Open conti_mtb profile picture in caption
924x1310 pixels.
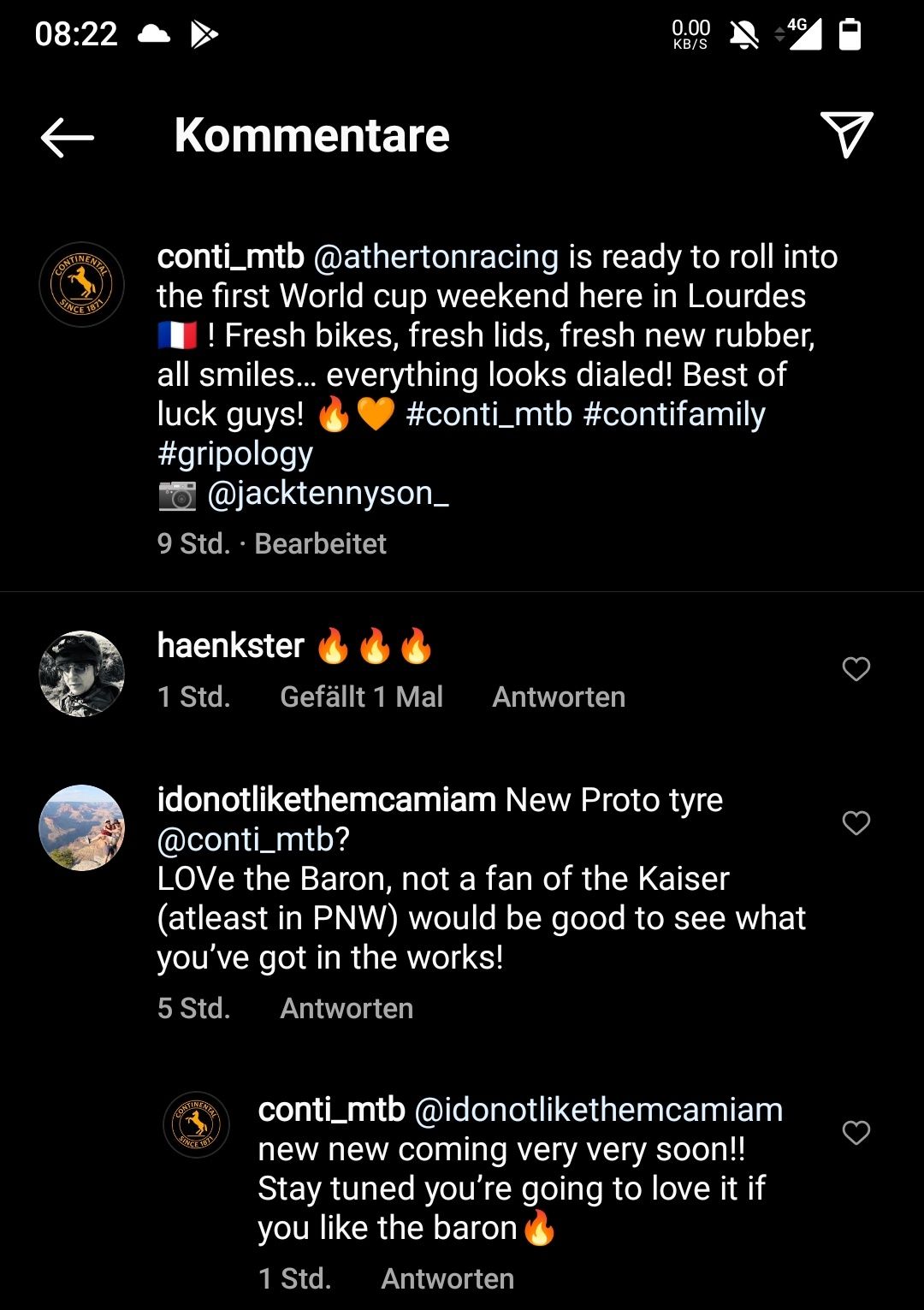(x=82, y=284)
